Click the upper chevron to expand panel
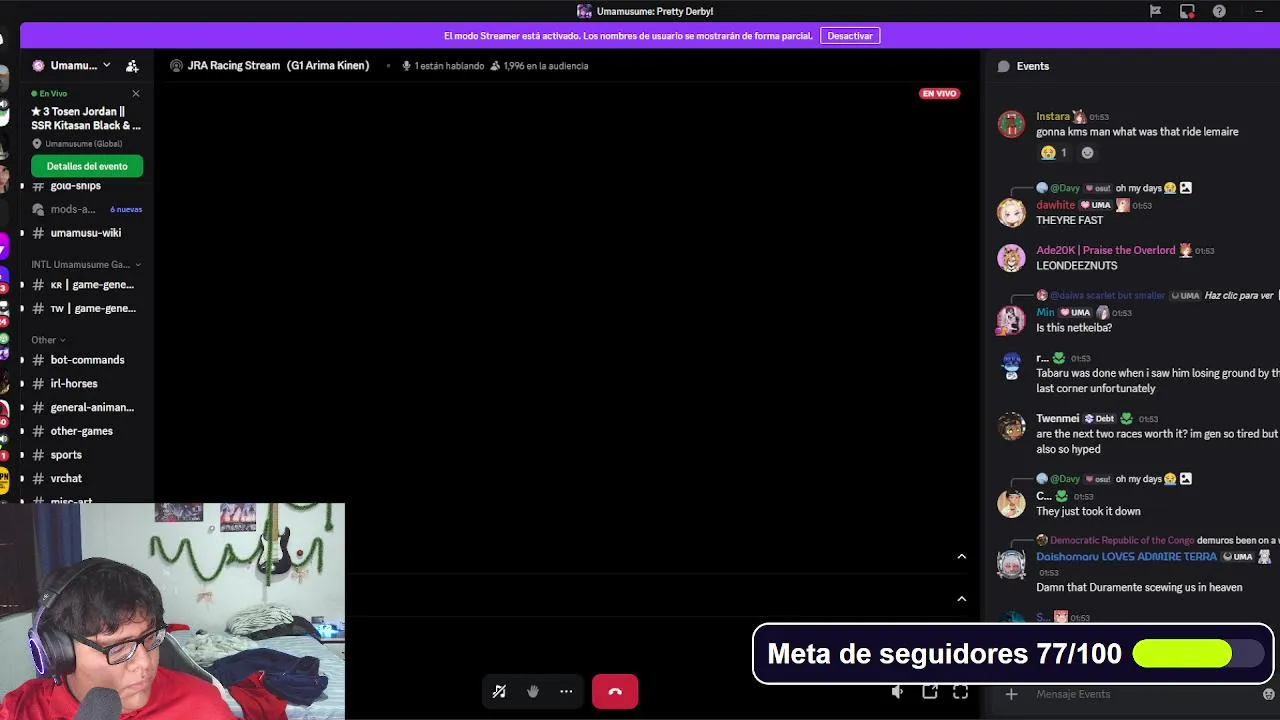The height and width of the screenshot is (720, 1280). coord(962,557)
